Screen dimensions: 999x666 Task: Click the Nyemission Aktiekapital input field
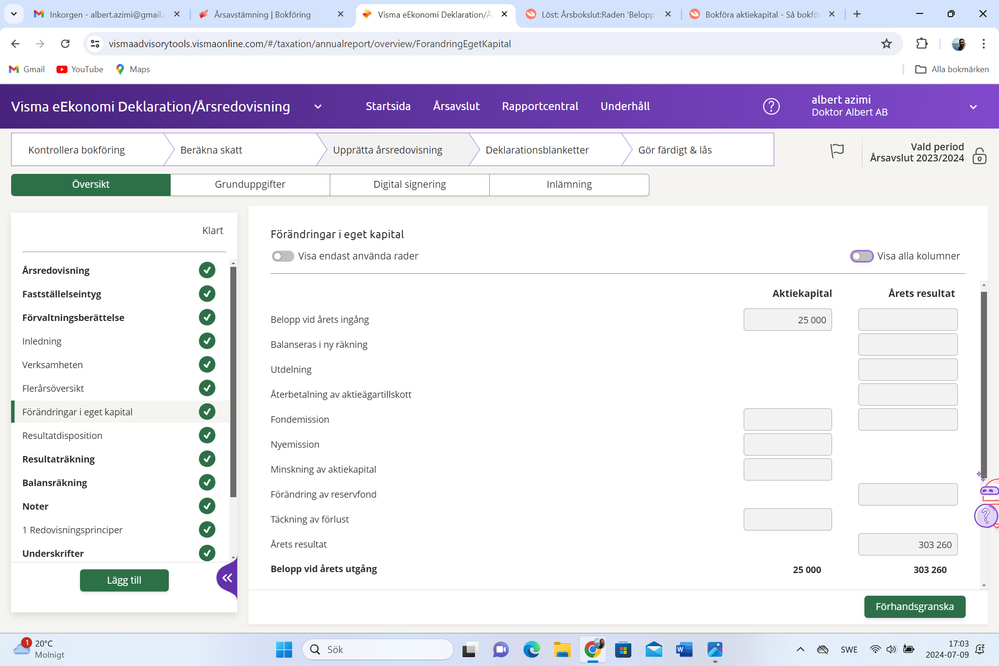(x=787, y=445)
